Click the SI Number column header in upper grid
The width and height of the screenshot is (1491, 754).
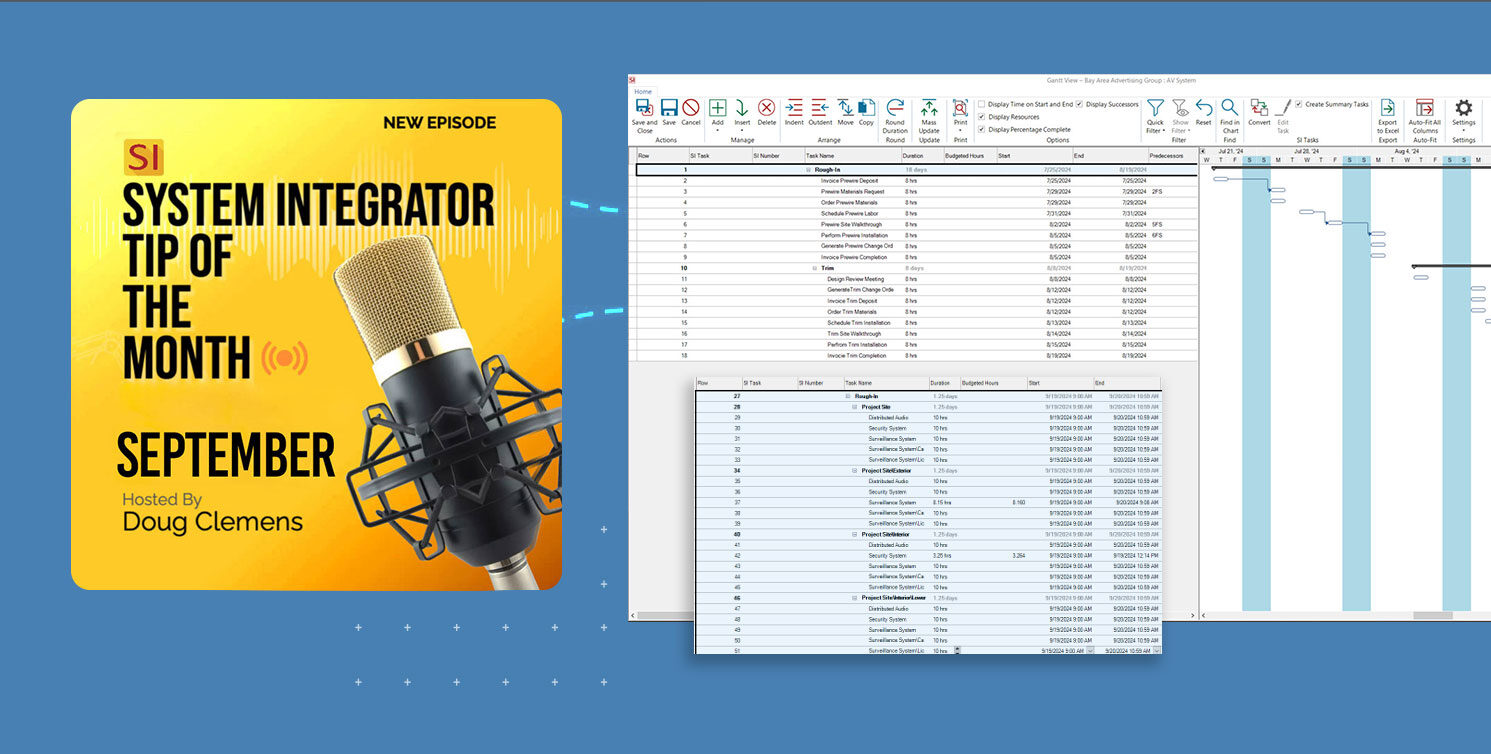[x=777, y=156]
